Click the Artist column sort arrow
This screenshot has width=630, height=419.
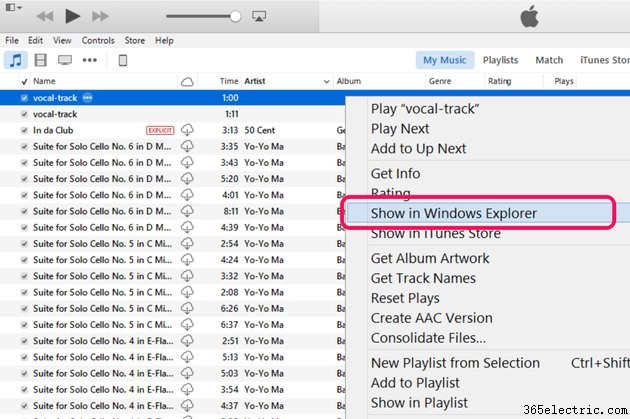point(326,82)
